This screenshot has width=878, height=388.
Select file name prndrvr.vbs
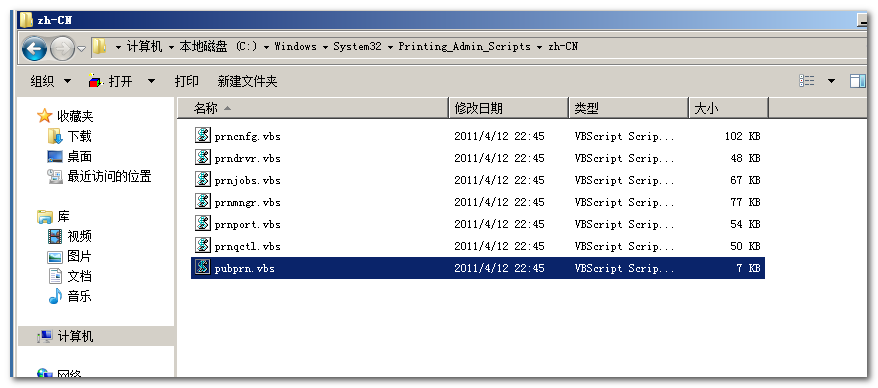pos(247,158)
